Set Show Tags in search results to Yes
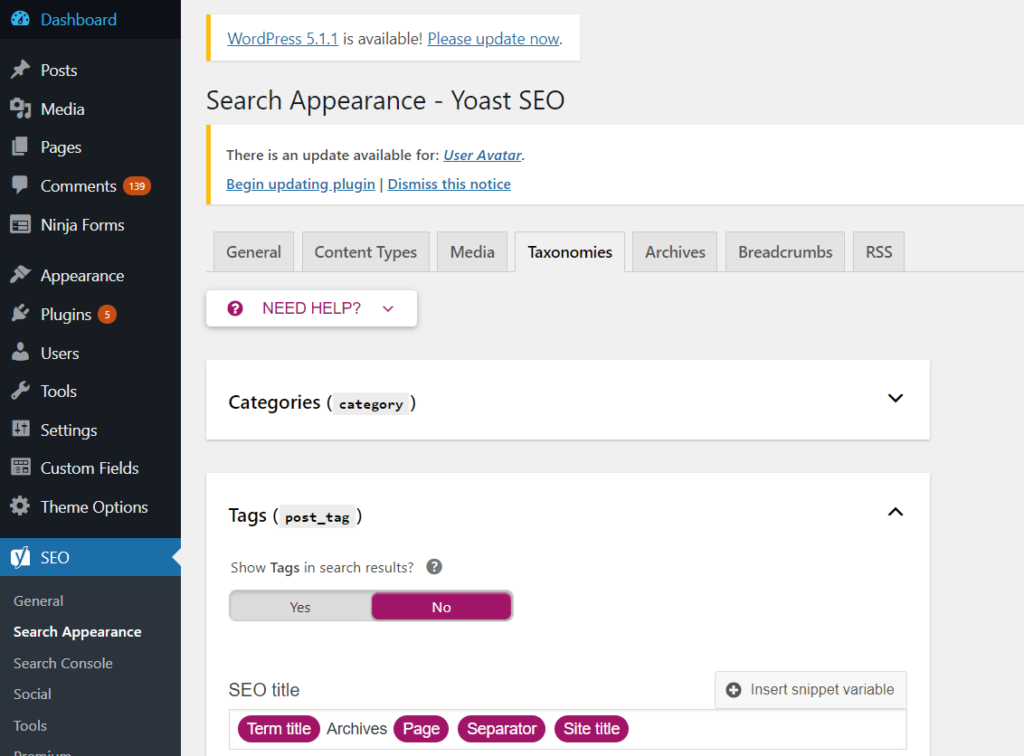Image resolution: width=1024 pixels, height=756 pixels. click(x=300, y=605)
